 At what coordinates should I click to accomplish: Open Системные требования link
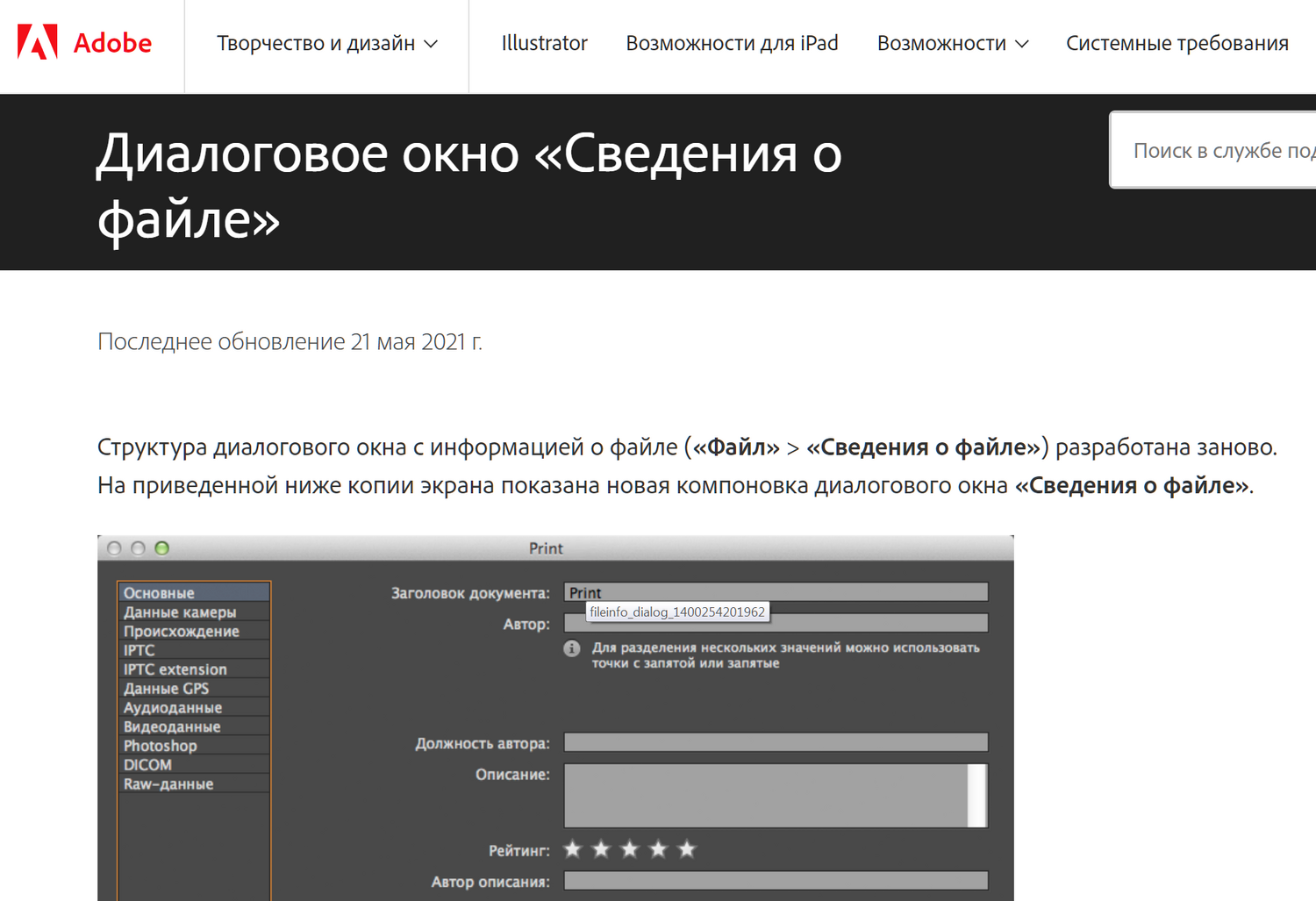[x=1177, y=43]
